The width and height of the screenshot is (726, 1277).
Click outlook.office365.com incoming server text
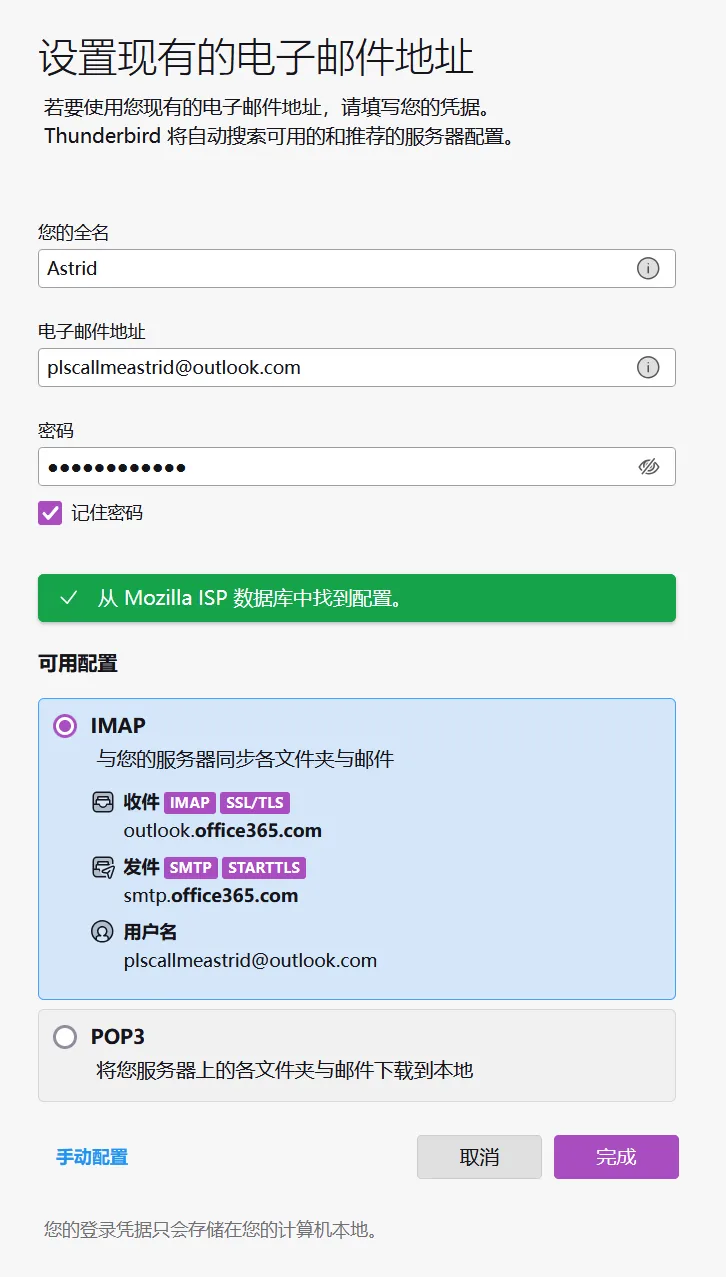tap(223, 831)
